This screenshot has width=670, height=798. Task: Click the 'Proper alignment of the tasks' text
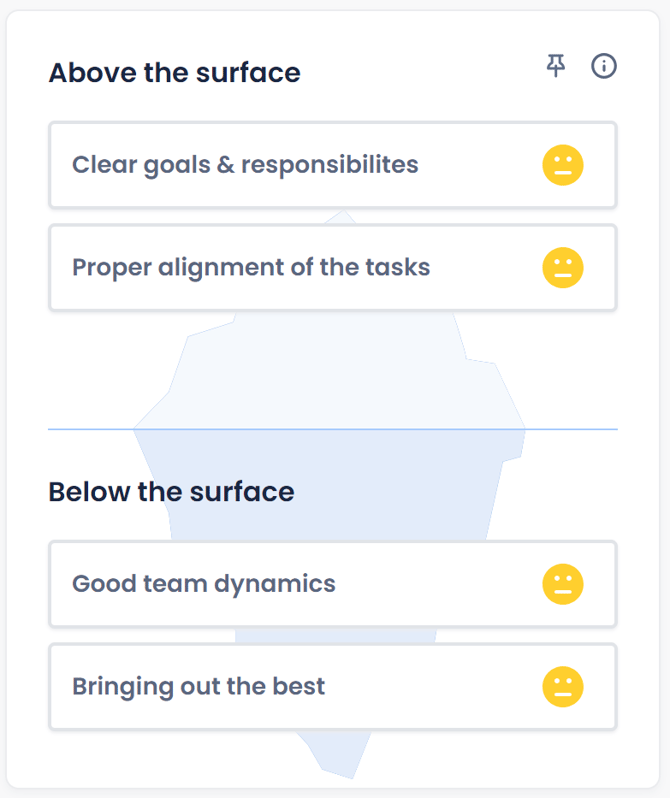(x=251, y=268)
